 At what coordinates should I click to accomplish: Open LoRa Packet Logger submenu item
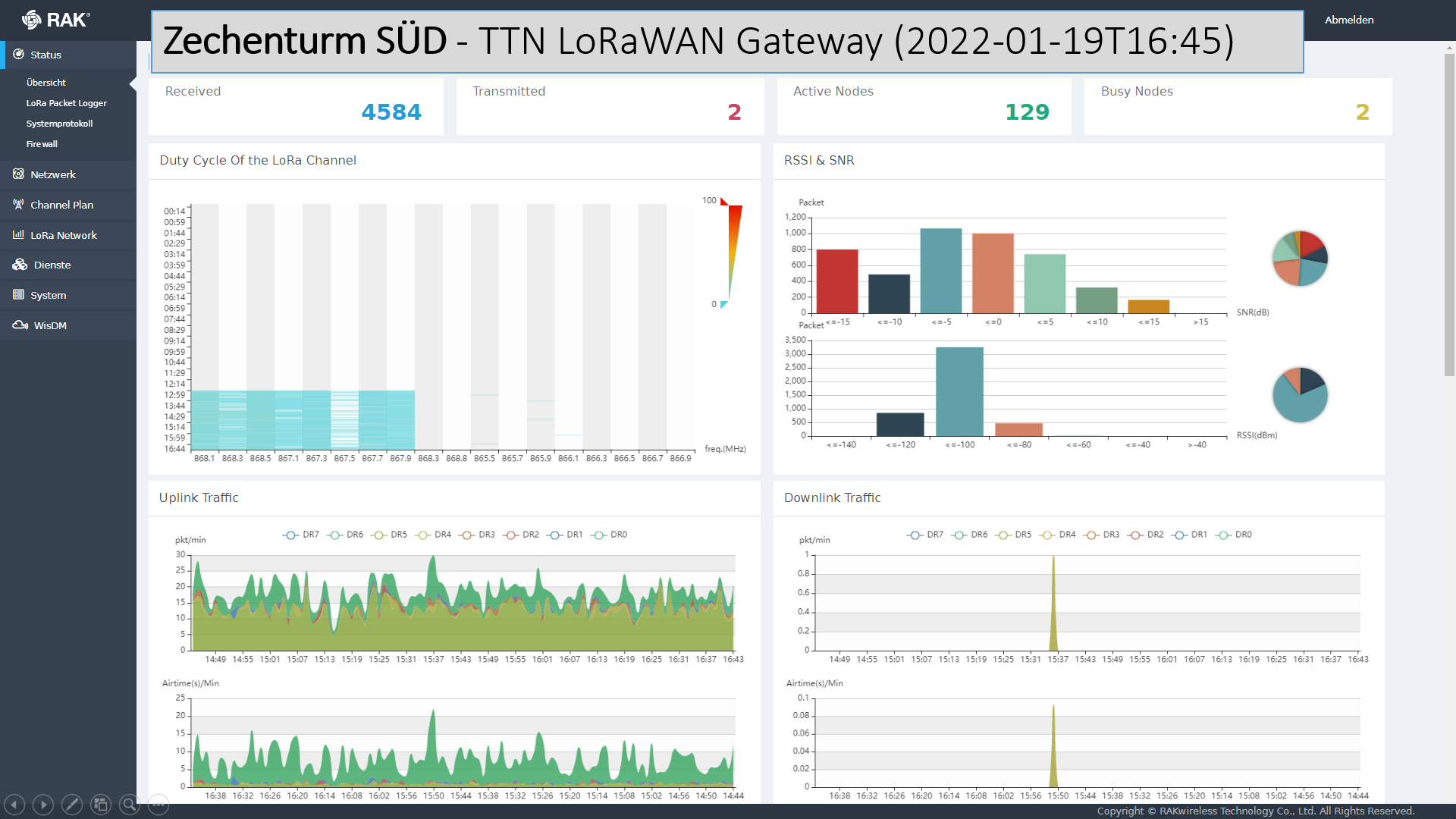coord(67,103)
